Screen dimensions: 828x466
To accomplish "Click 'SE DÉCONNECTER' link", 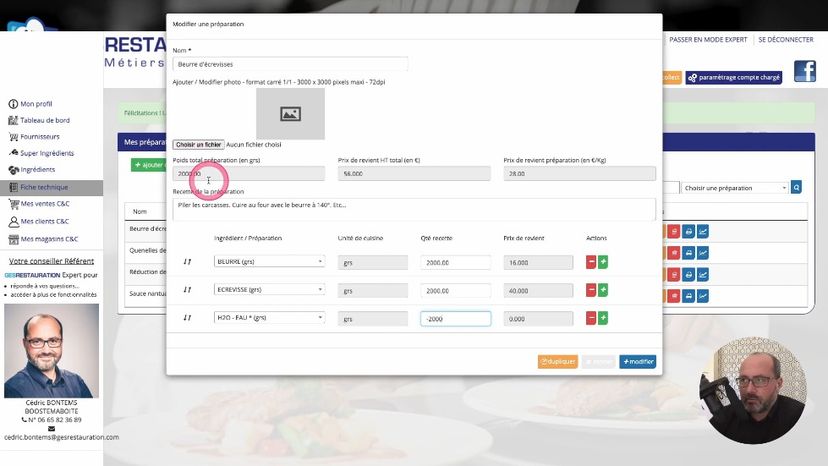I will (x=786, y=40).
